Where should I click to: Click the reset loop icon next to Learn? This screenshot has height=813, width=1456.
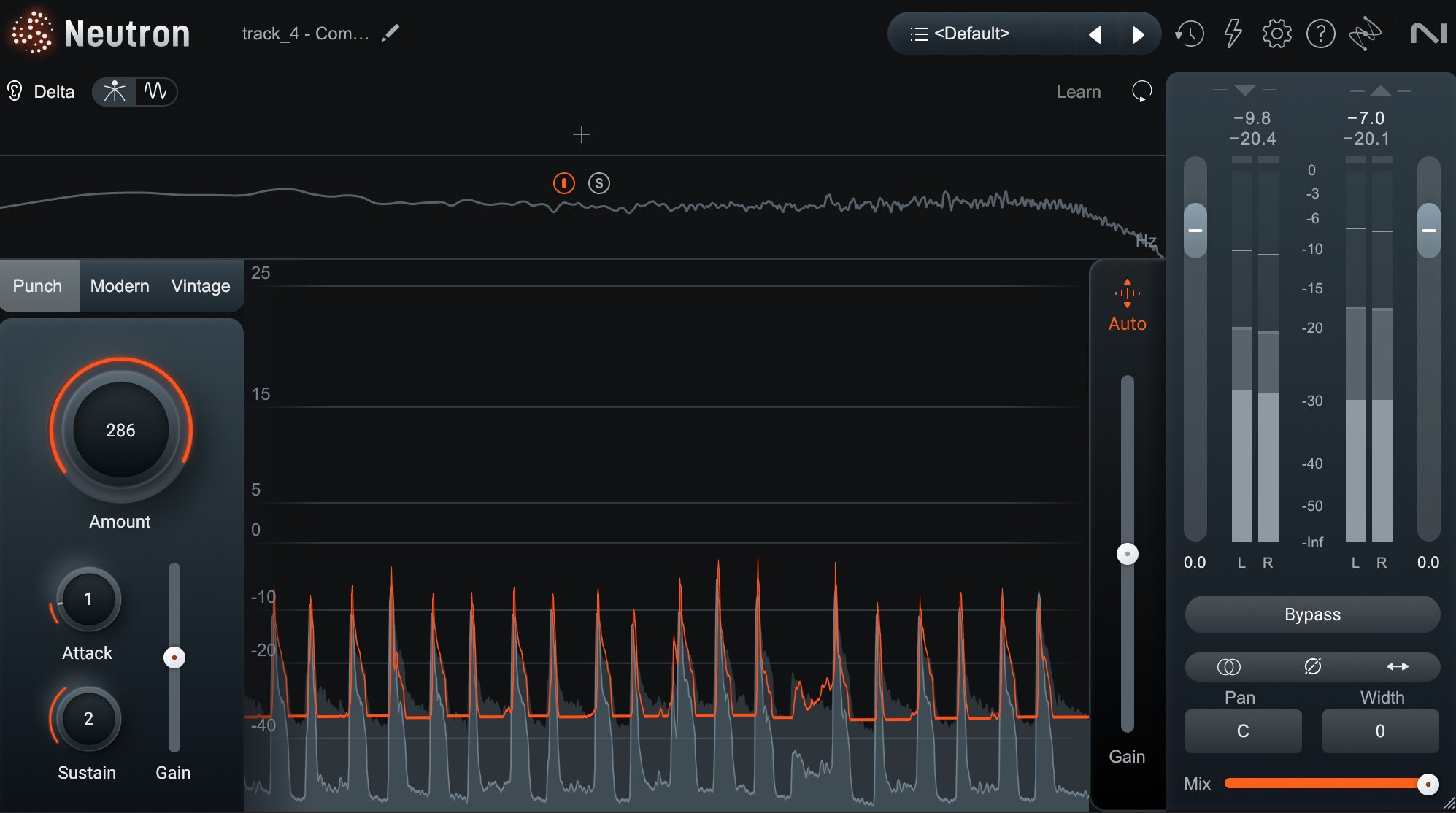coord(1141,91)
